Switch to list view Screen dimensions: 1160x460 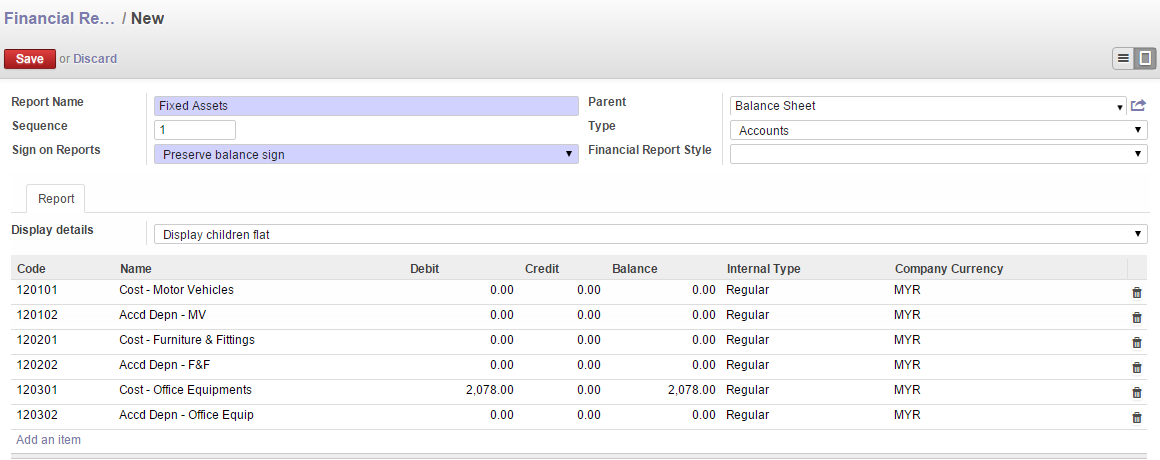1123,58
